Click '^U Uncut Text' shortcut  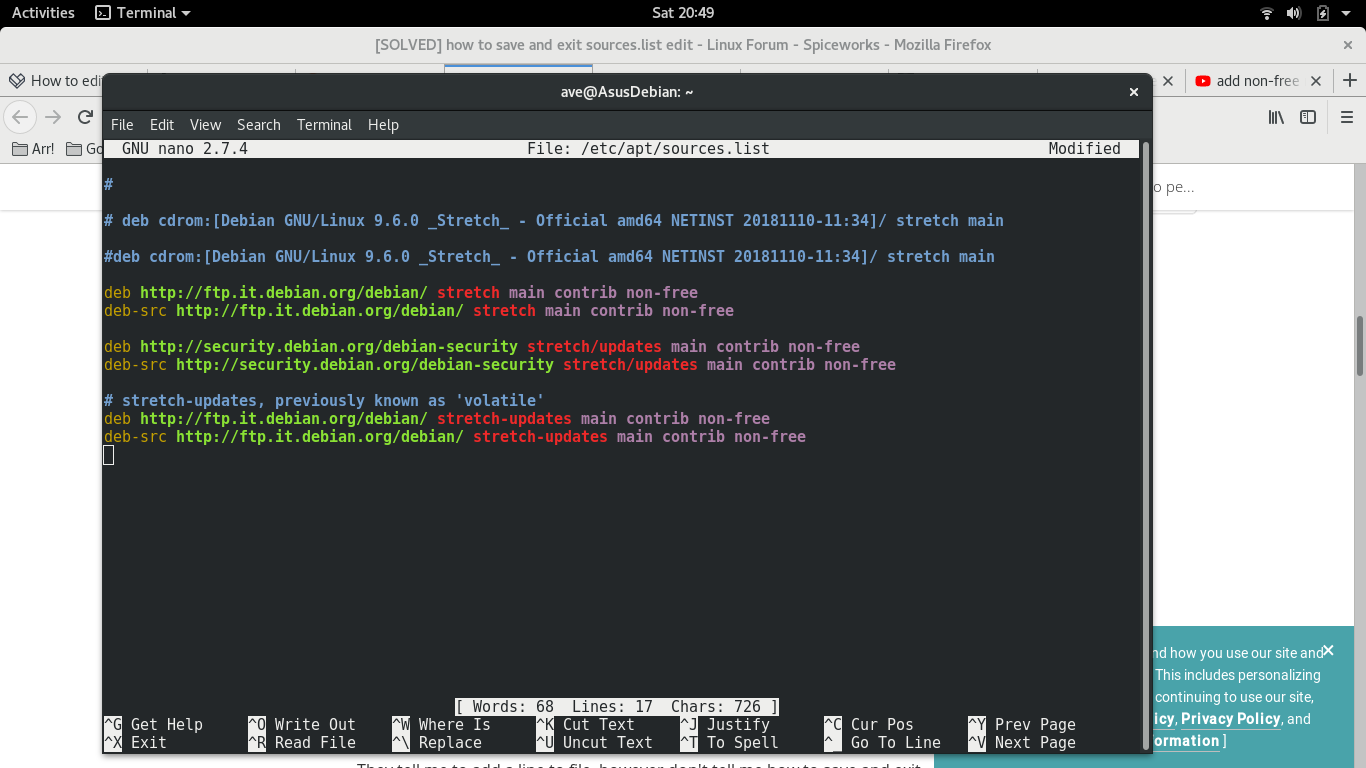click(x=594, y=742)
